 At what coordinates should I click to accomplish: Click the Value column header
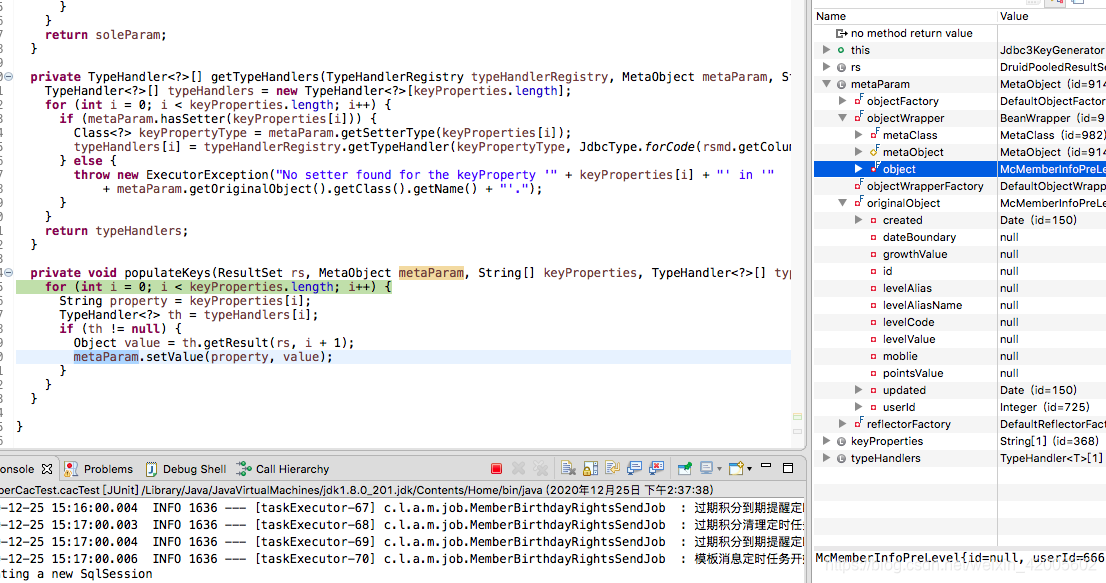point(1052,16)
